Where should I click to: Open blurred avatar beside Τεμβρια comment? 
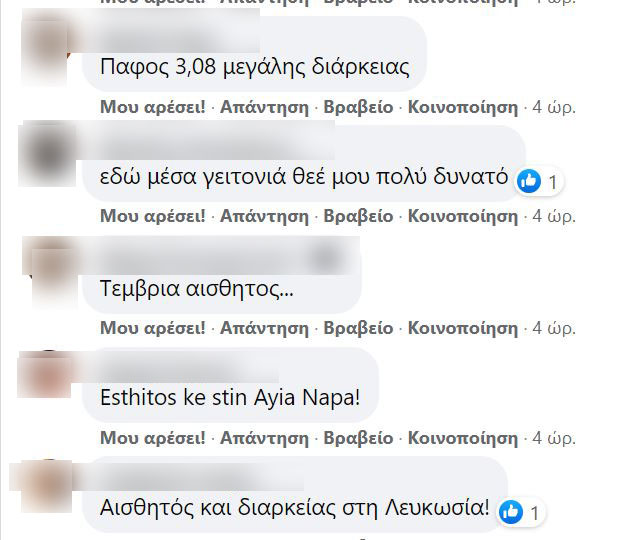pyautogui.click(x=50, y=273)
